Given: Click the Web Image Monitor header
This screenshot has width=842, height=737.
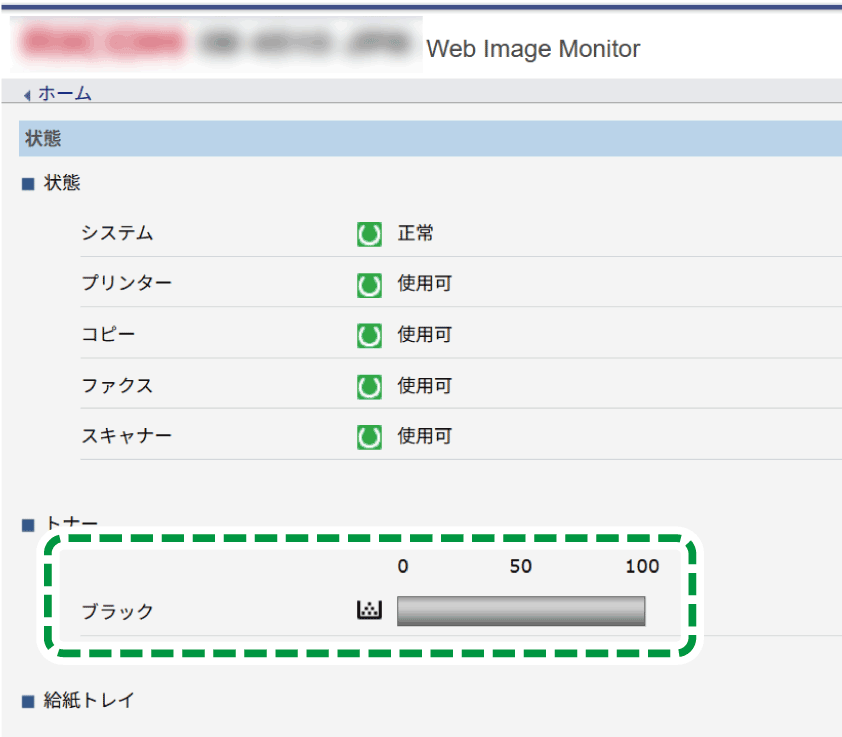Looking at the screenshot, I should coord(532,48).
